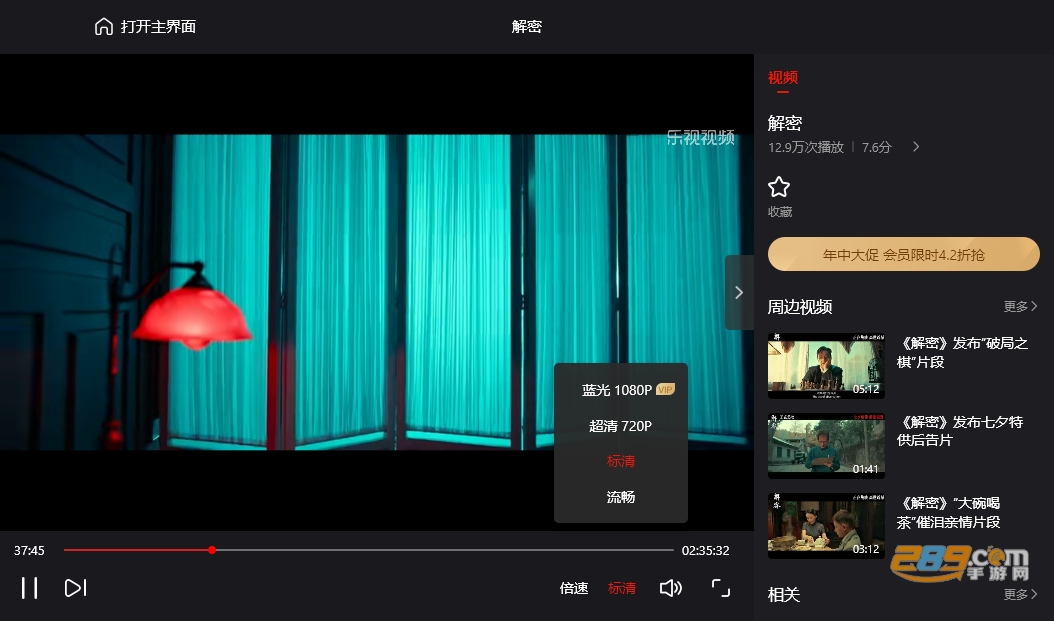Collapse the sidebar with the arrow handle

coord(739,292)
